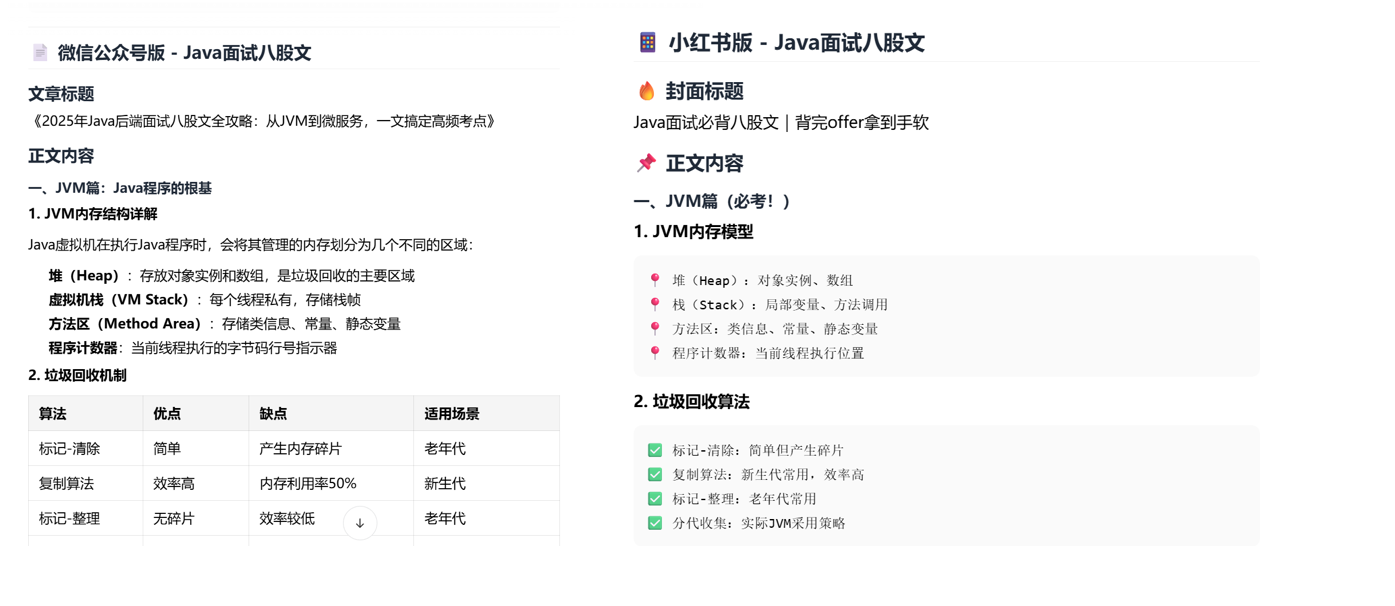Click the text 堆（Heap）：对象实例、数组
This screenshot has height=606, width=1395.
[x=763, y=281]
